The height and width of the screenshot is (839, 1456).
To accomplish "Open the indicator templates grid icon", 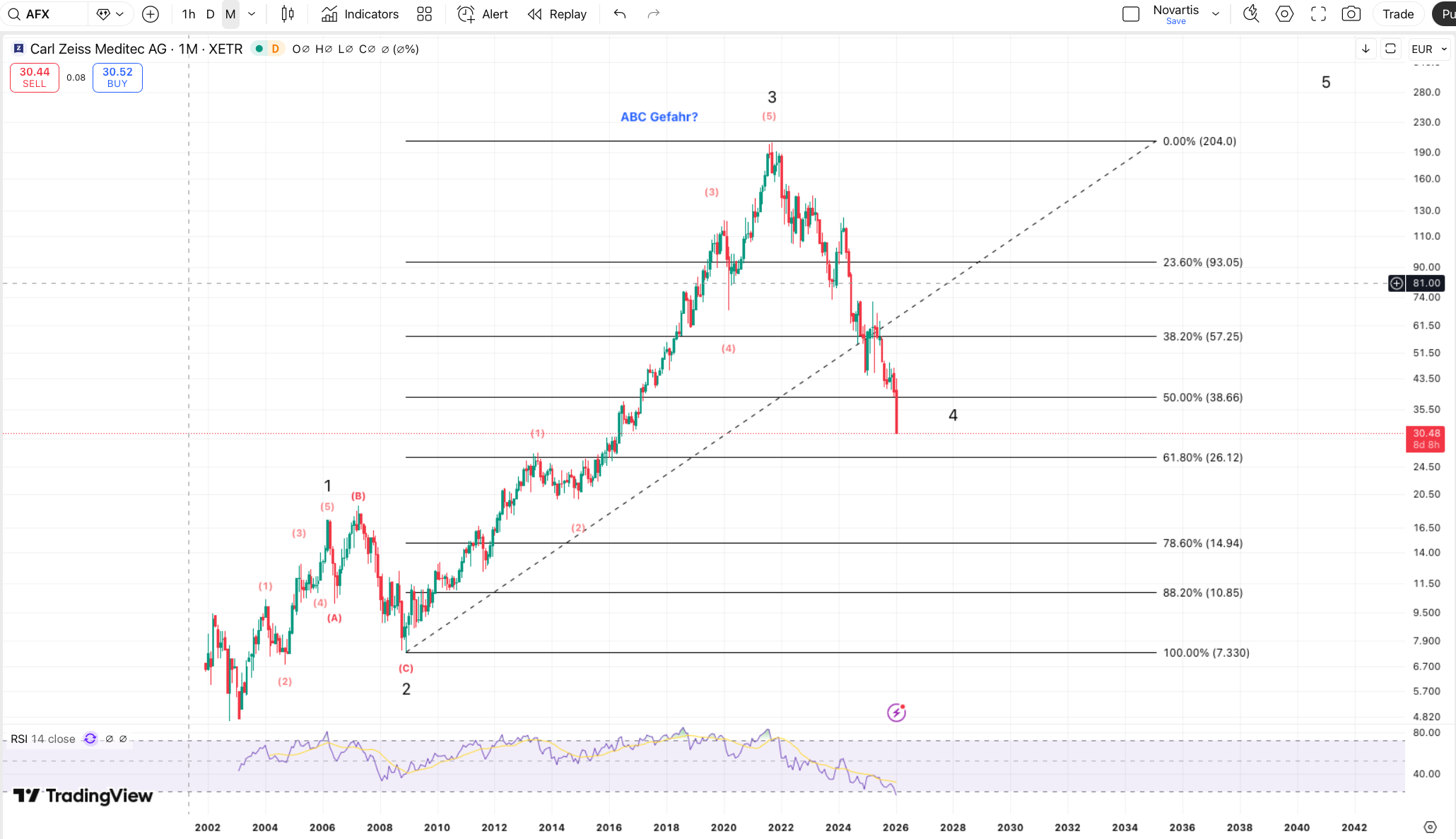I will pyautogui.click(x=424, y=14).
